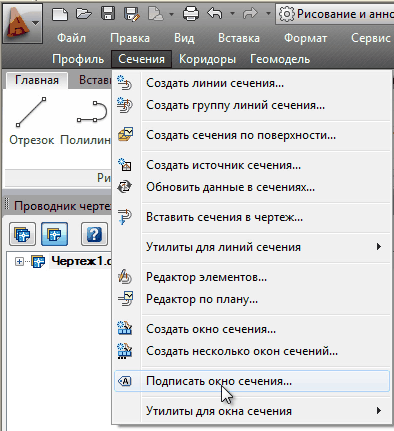This screenshot has height=431, width=394.
Task: Open the application menu dropdown arrow
Action: [36, 23]
